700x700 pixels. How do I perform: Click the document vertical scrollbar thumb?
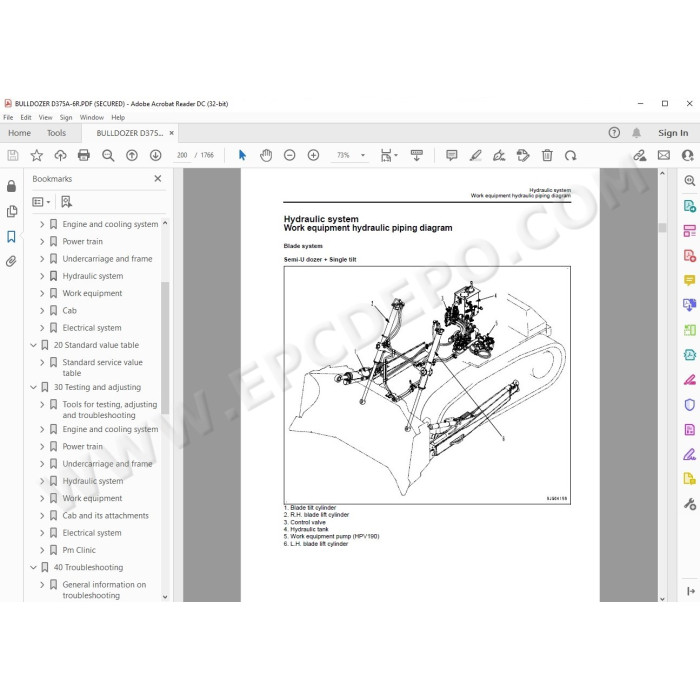point(662,228)
